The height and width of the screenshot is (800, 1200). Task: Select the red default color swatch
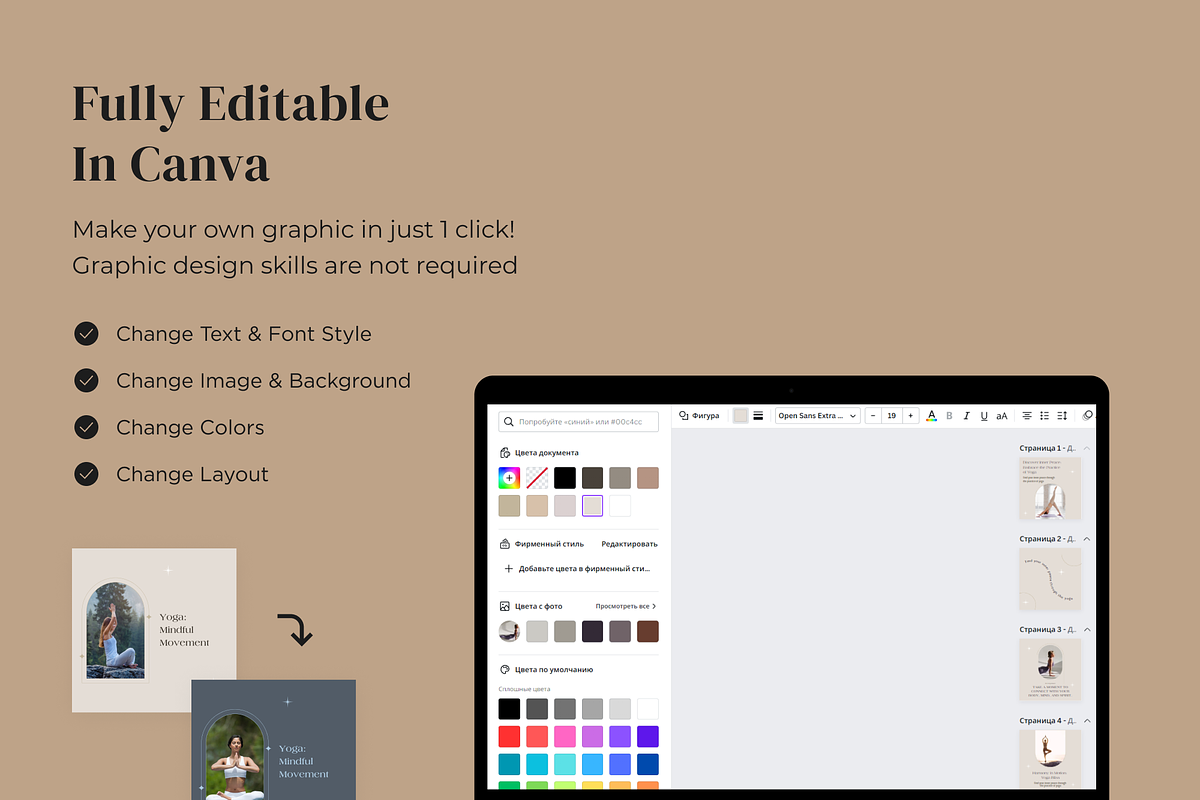click(x=509, y=737)
